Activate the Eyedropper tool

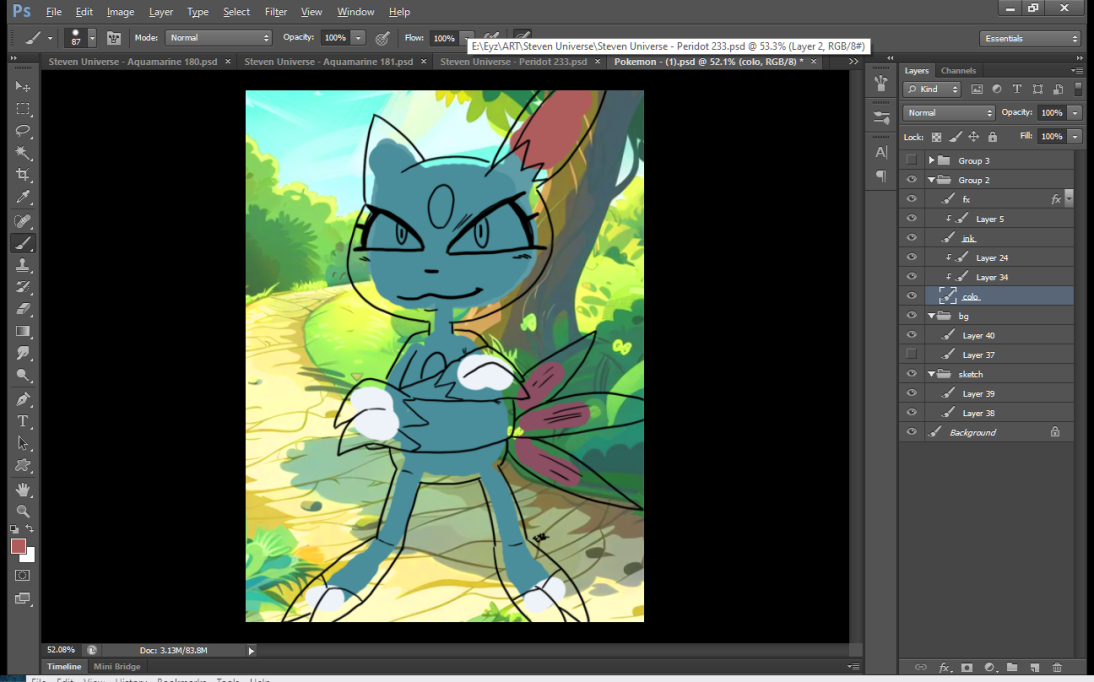[x=23, y=198]
